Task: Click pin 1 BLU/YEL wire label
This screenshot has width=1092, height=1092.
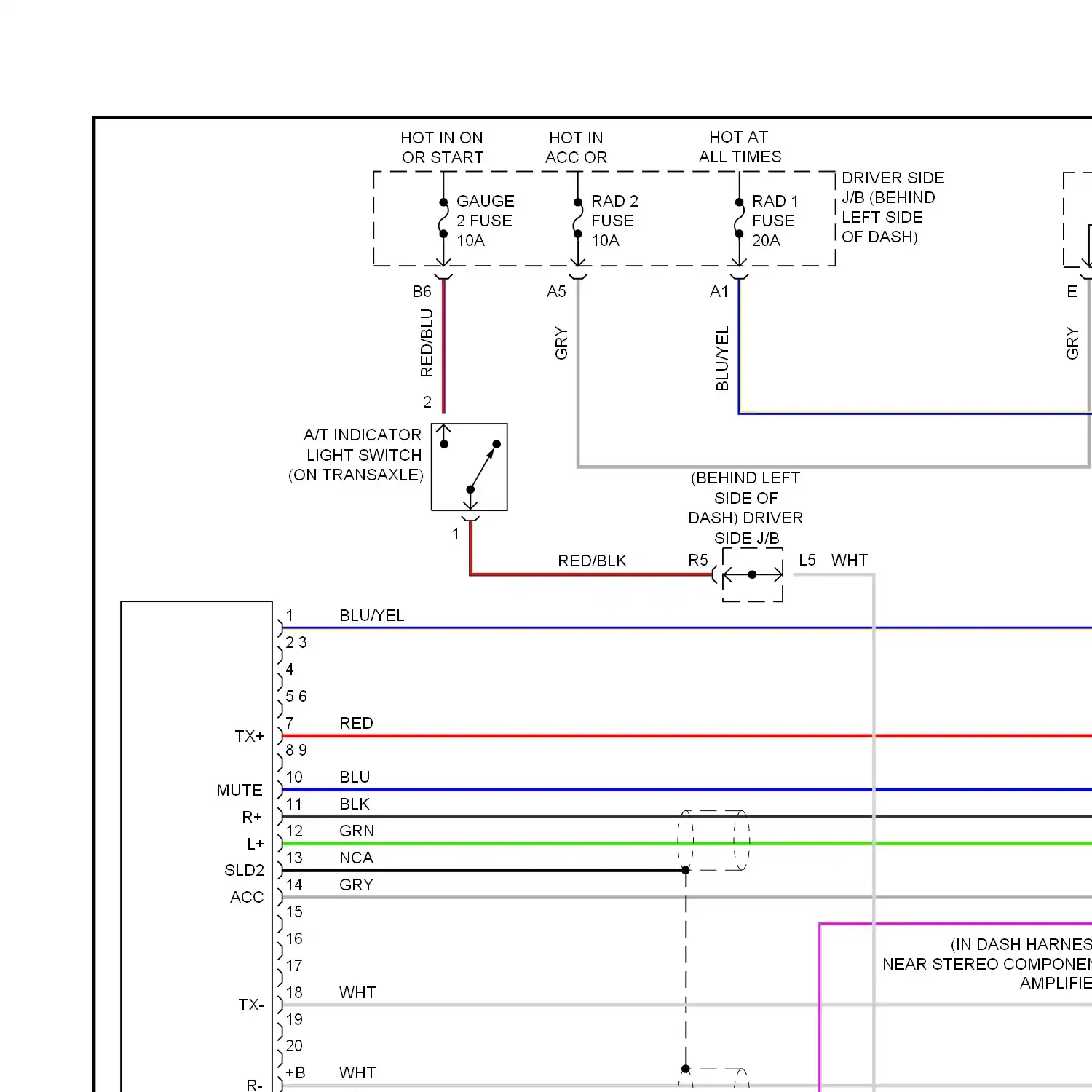Action: pyautogui.click(x=371, y=615)
